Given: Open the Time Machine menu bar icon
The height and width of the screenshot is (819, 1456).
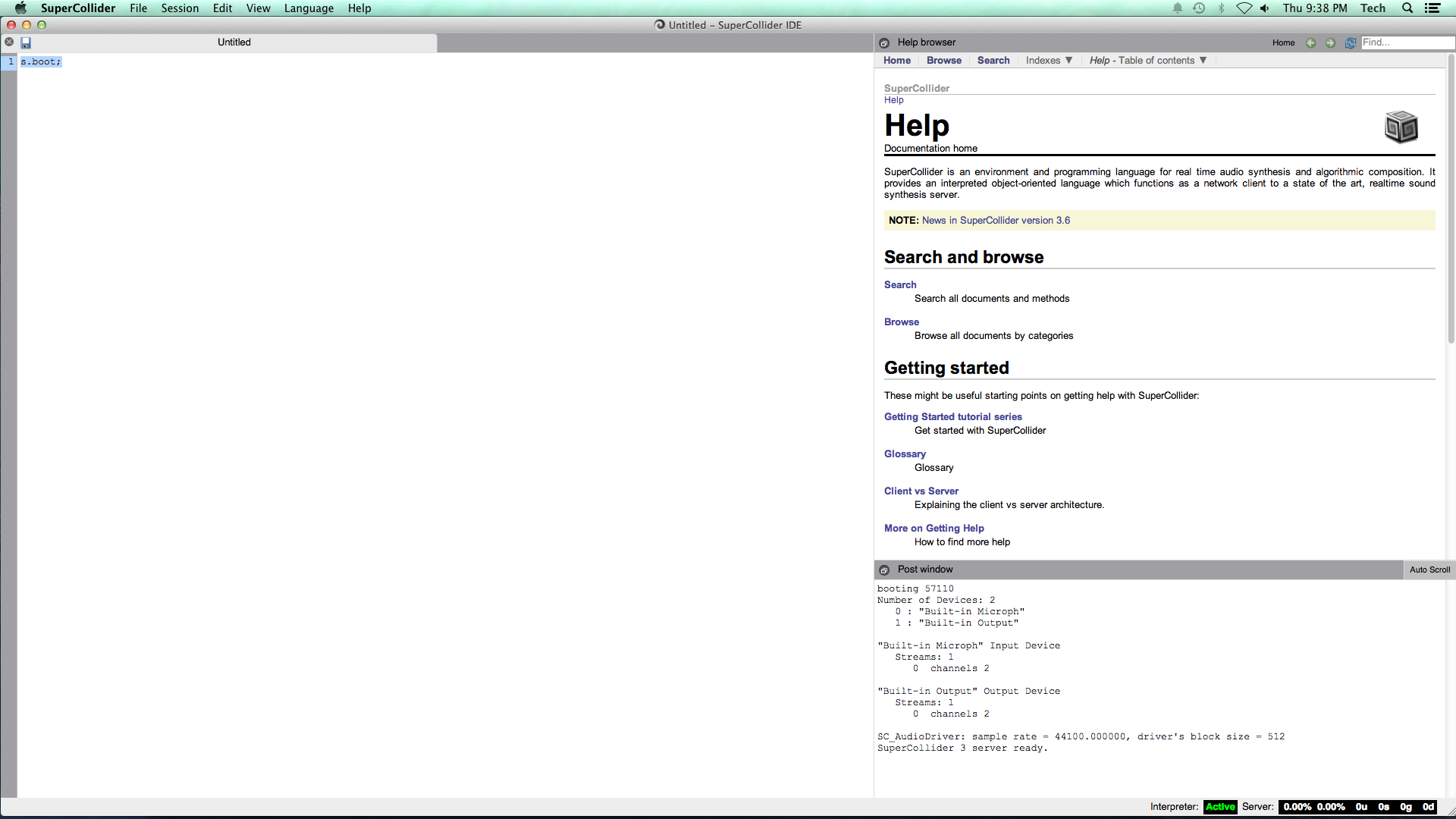Looking at the screenshot, I should (x=1199, y=8).
